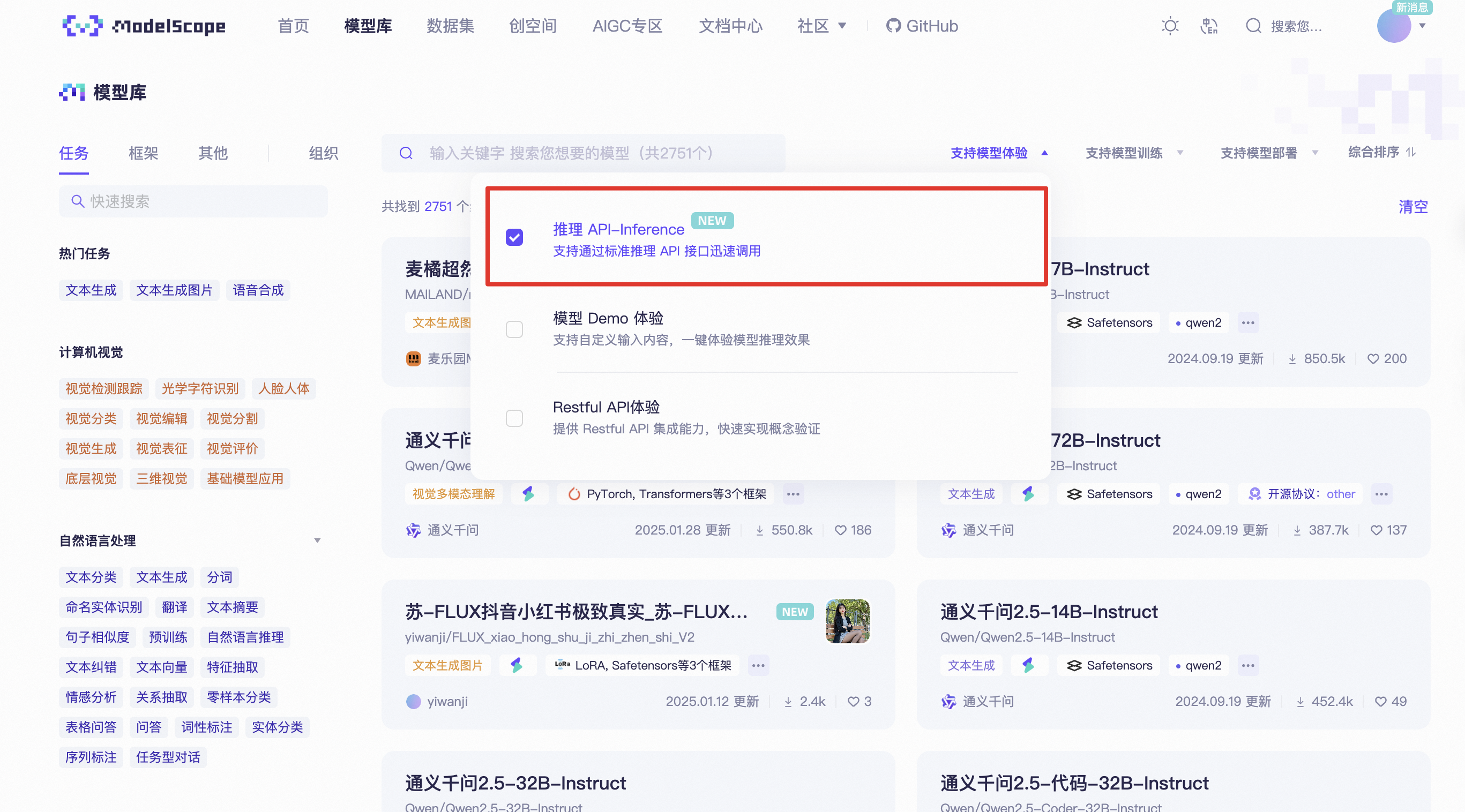Image resolution: width=1465 pixels, height=812 pixels.
Task: Click the 综合排序 sort icon
Action: click(x=1411, y=153)
